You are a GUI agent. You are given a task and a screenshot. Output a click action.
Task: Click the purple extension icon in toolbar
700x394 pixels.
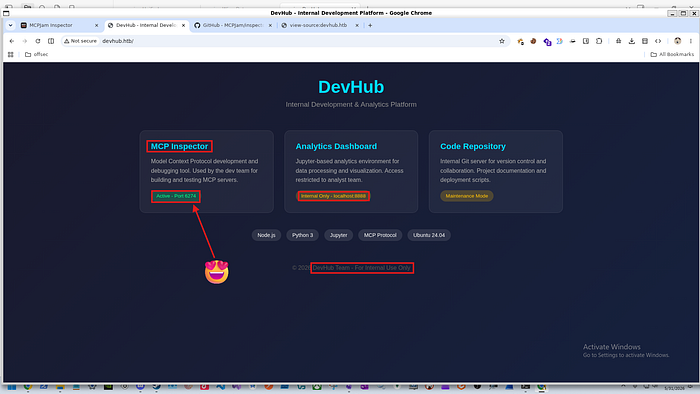(x=547, y=41)
